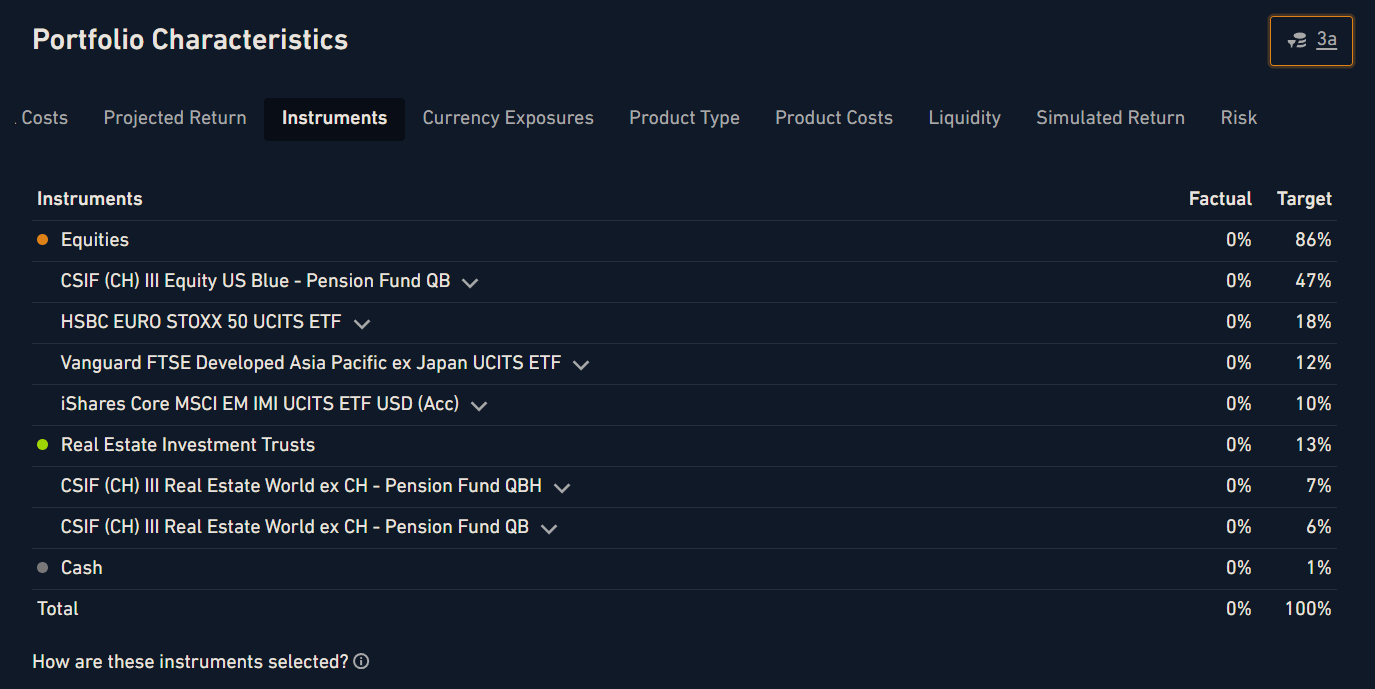Click the grey Cash category dot
Screen dimensions: 1375x689
[42, 568]
